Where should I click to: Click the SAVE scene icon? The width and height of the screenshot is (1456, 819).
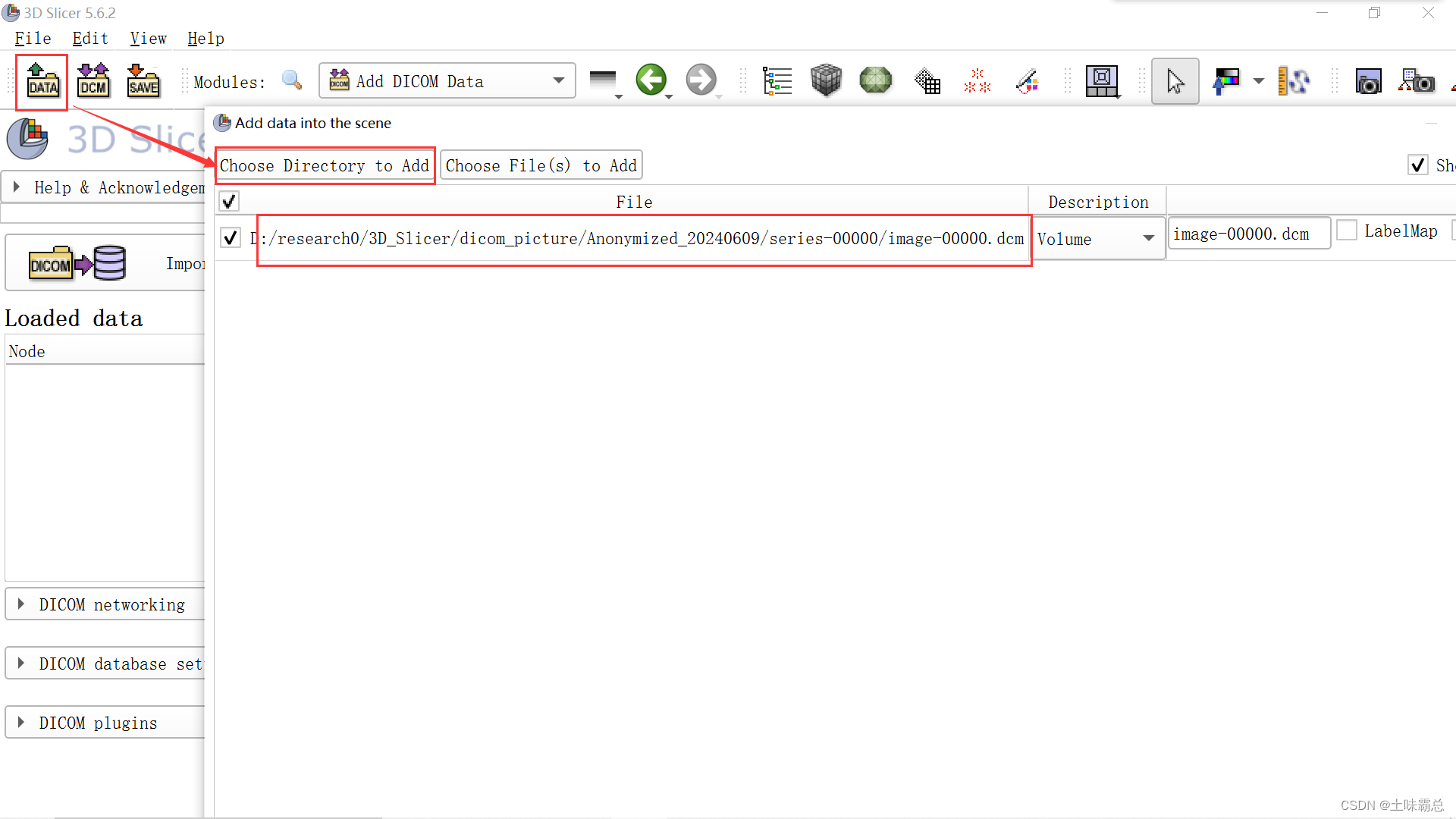tap(143, 80)
